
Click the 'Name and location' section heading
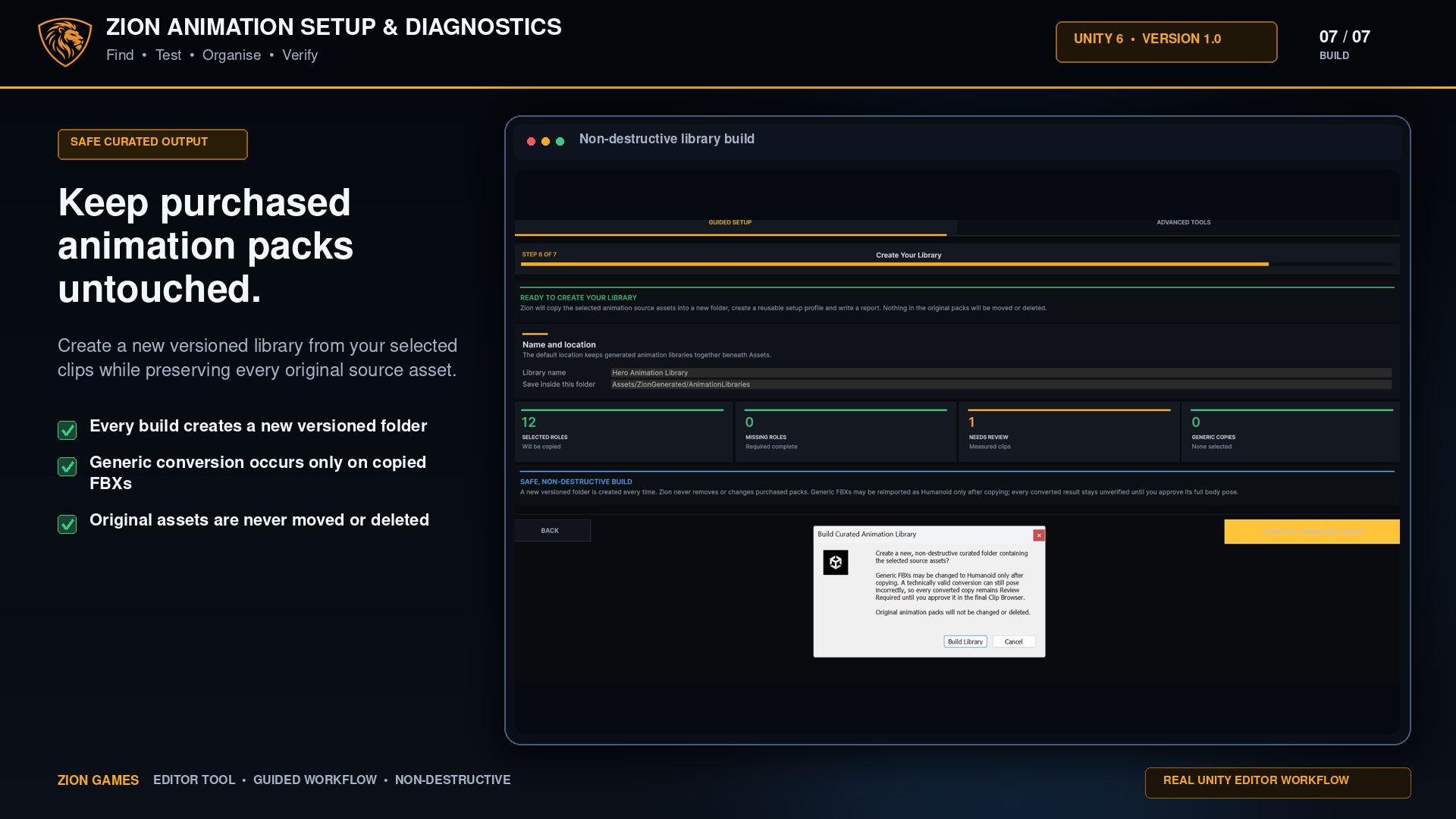pyautogui.click(x=559, y=345)
